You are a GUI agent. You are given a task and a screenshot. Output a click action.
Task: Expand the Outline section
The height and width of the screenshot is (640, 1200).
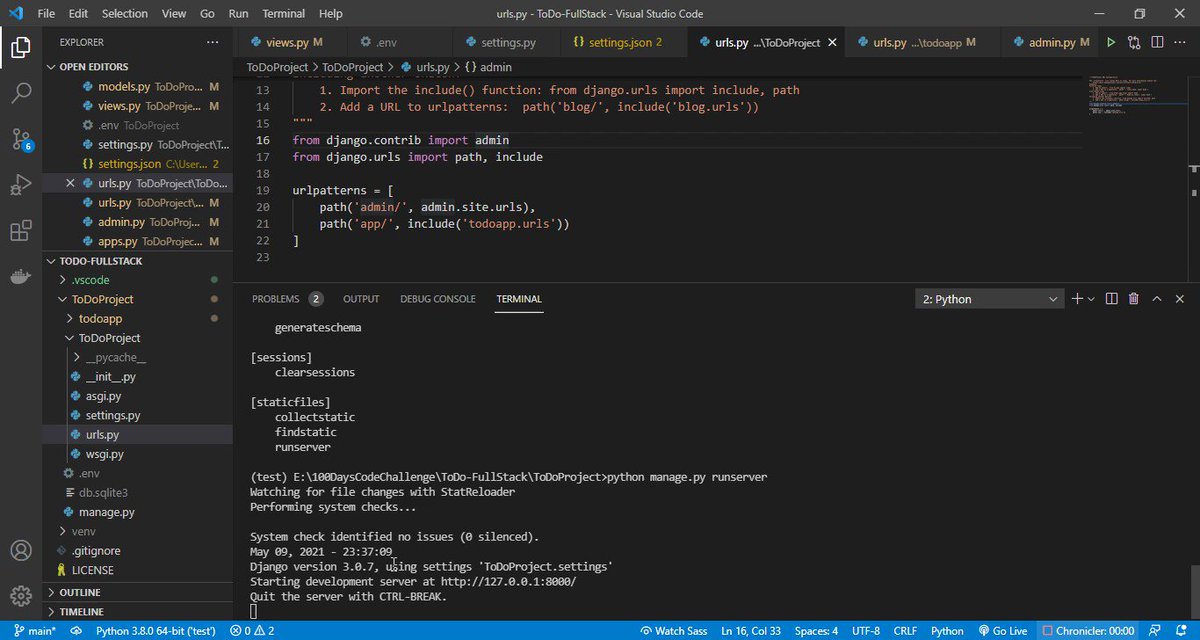tap(137, 592)
